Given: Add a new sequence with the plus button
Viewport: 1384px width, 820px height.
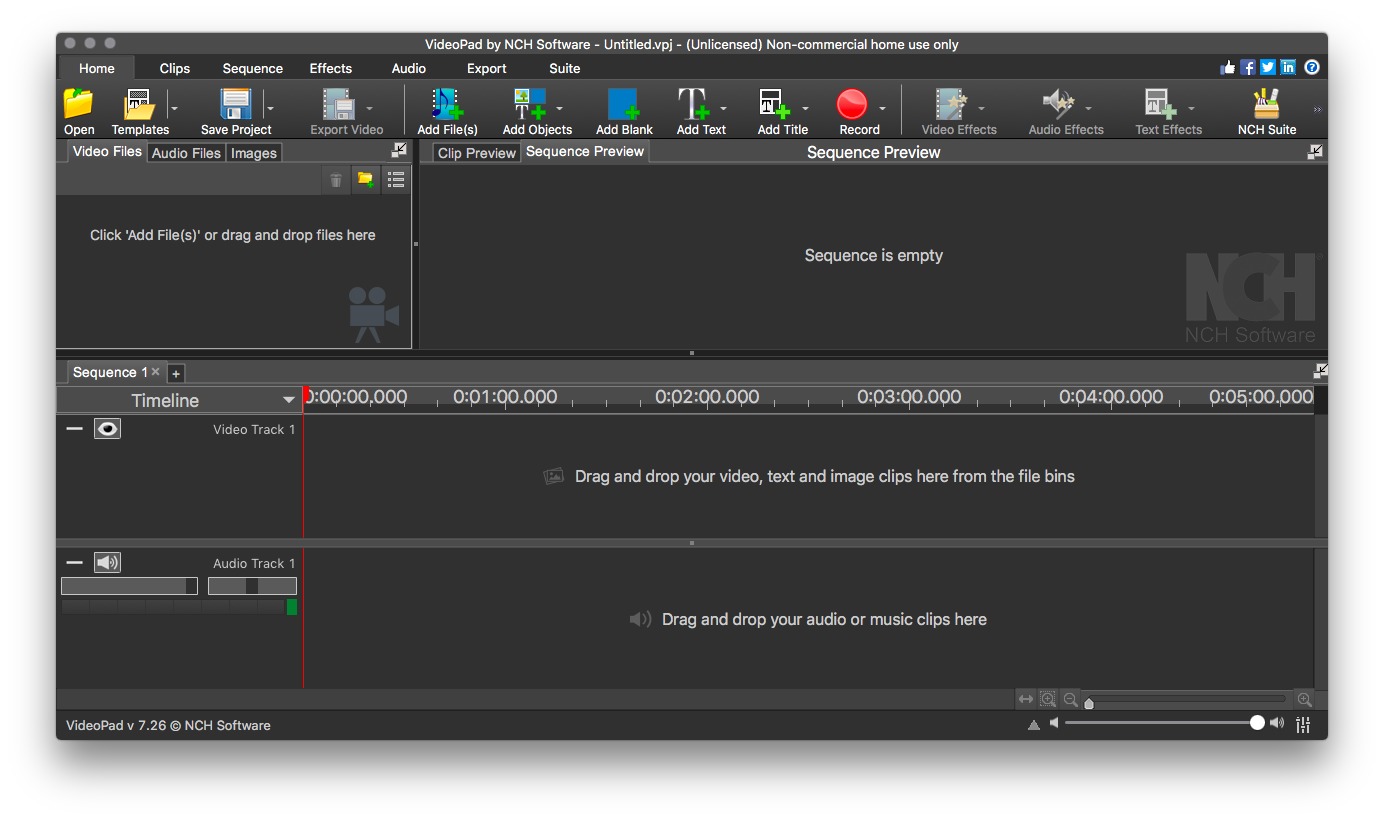Looking at the screenshot, I should [176, 373].
